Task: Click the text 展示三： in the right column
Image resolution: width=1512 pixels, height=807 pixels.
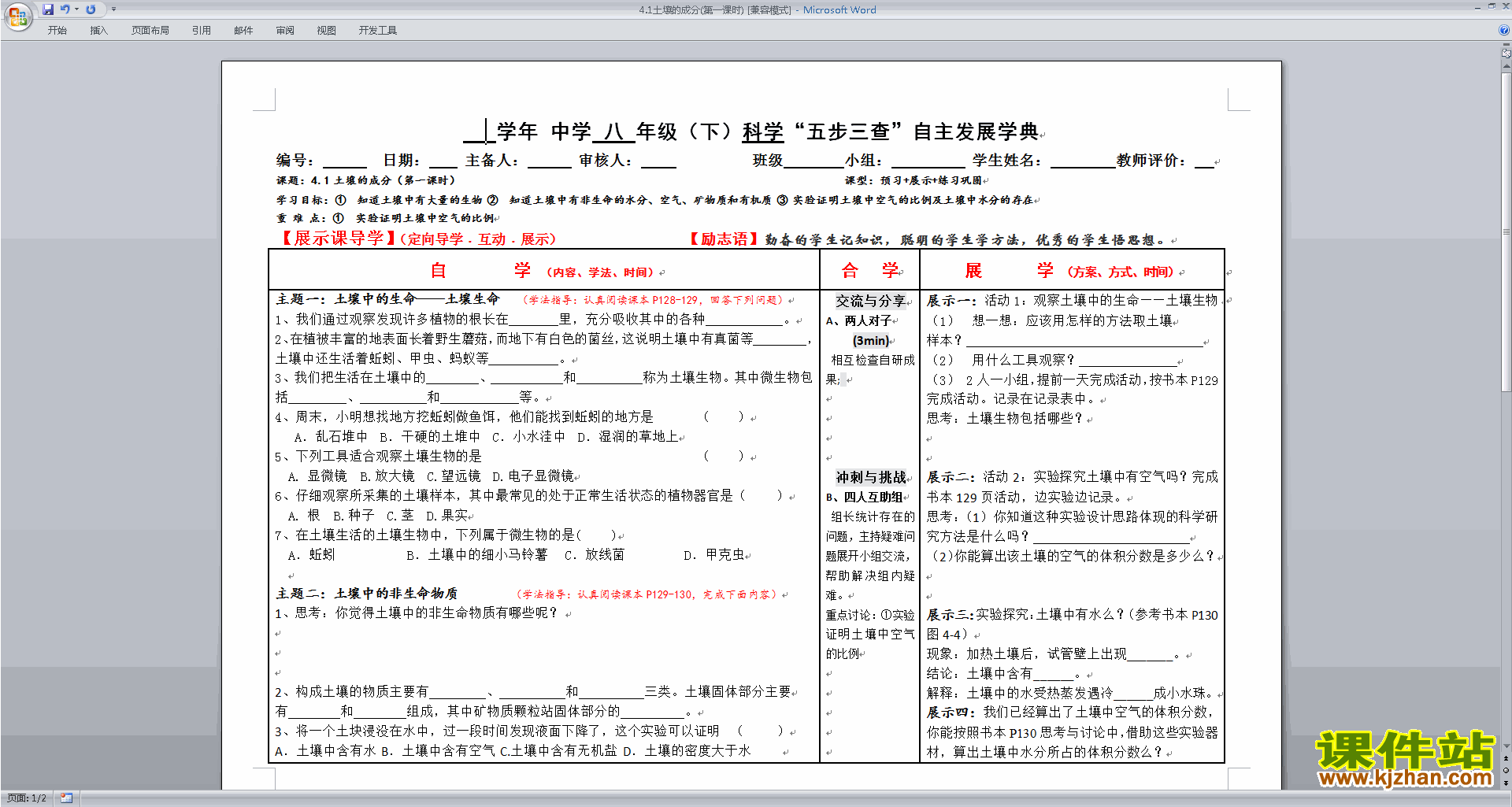Action: (x=951, y=615)
